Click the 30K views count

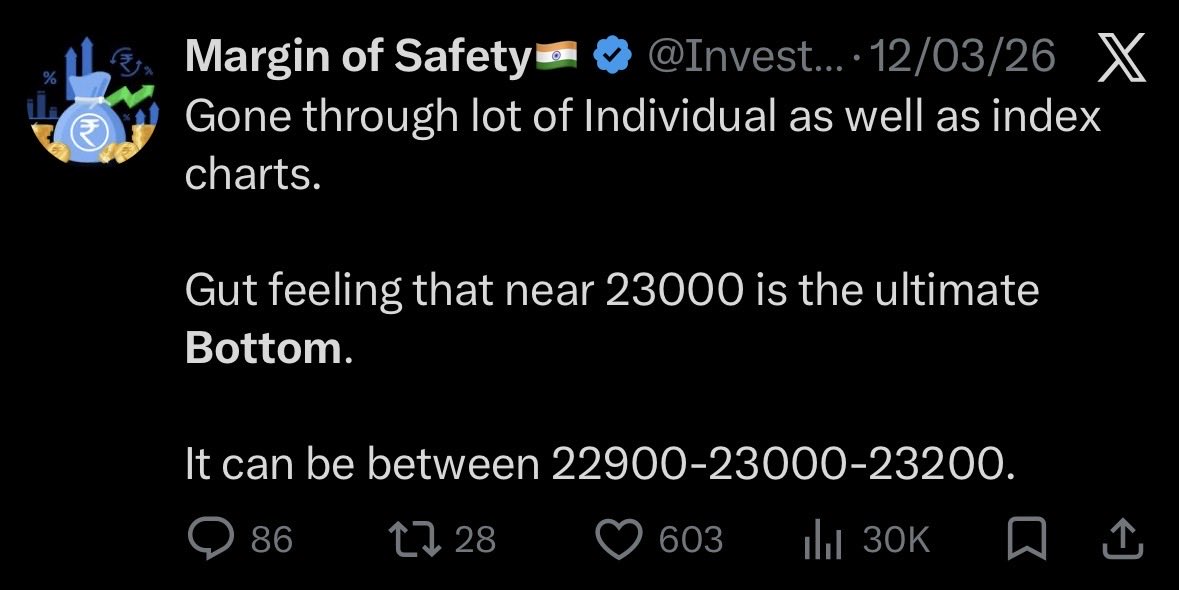tap(896, 540)
